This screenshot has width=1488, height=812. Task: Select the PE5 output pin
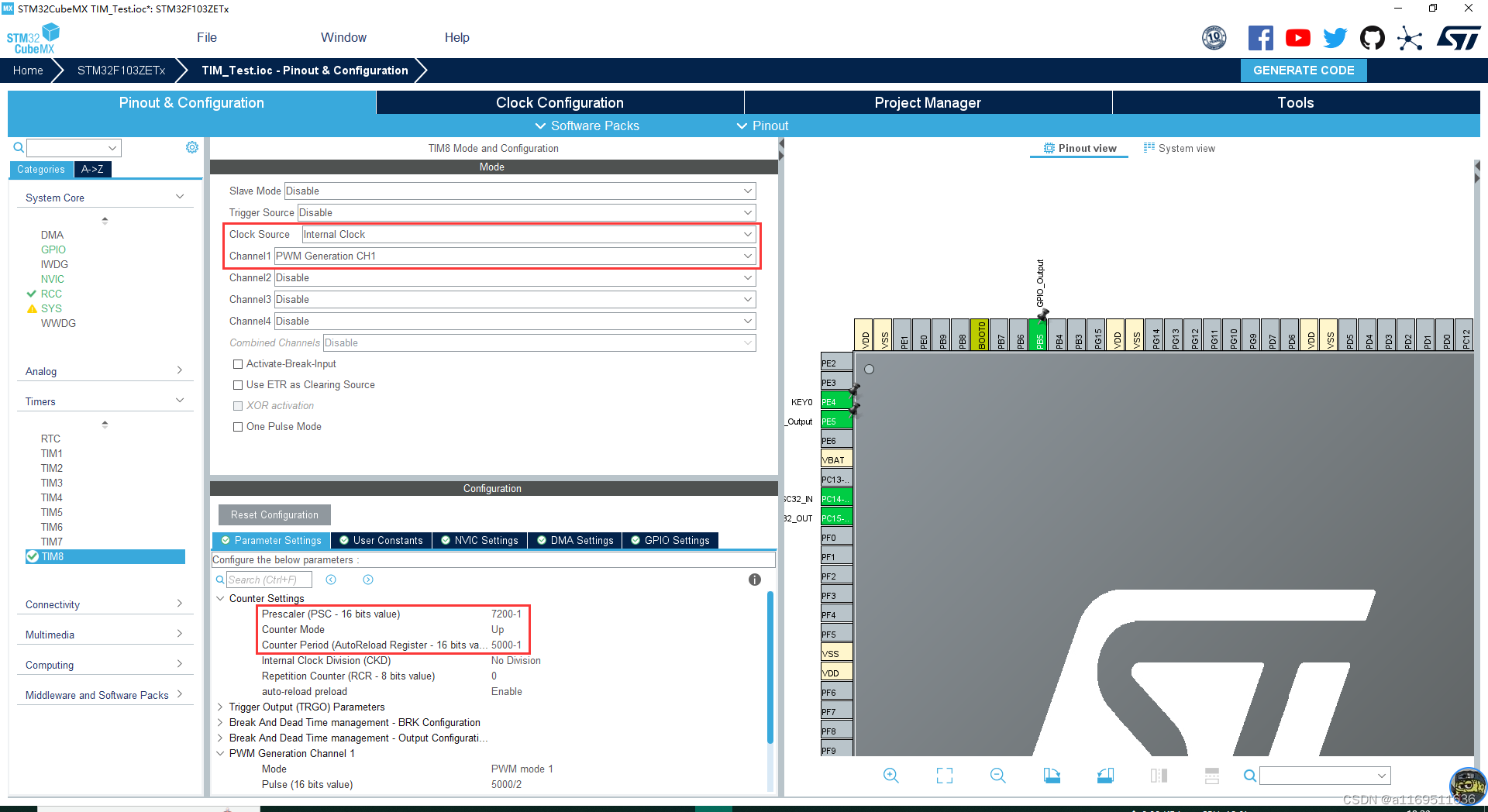point(836,421)
